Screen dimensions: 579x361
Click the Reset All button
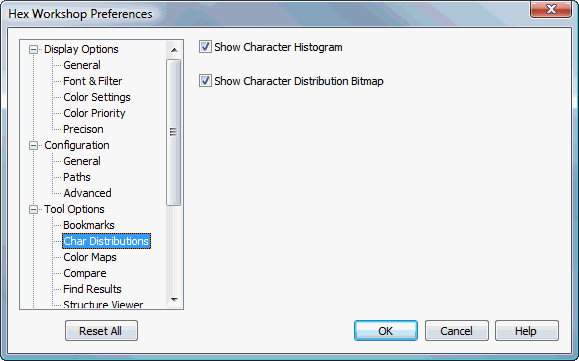click(x=101, y=331)
